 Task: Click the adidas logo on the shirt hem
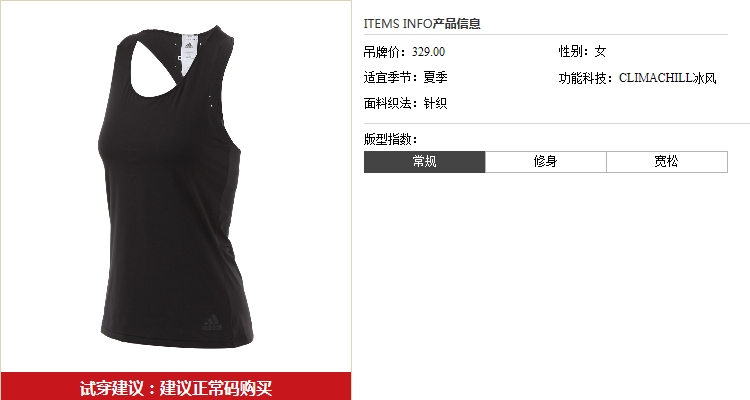tap(212, 322)
